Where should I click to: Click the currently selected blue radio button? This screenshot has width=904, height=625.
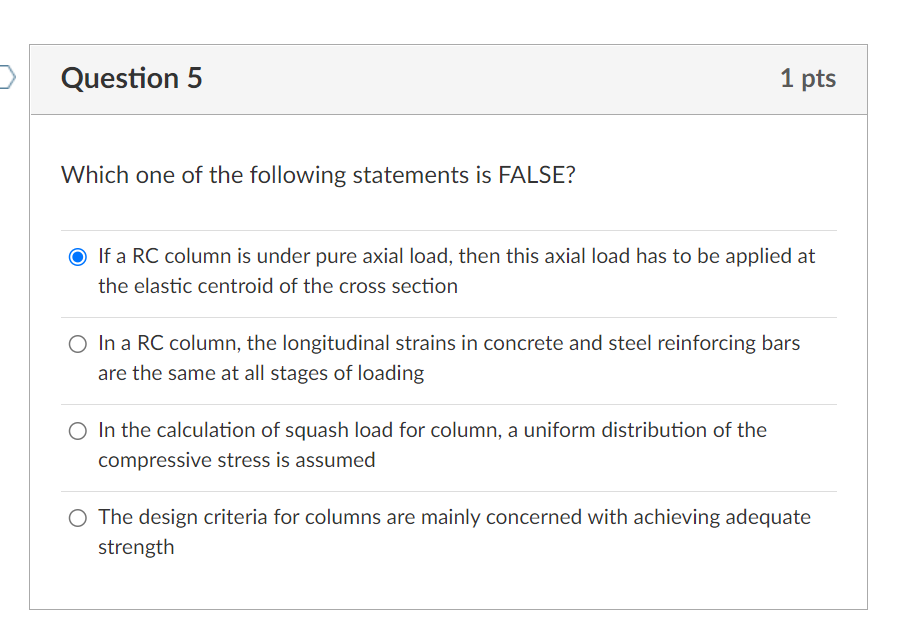click(77, 256)
